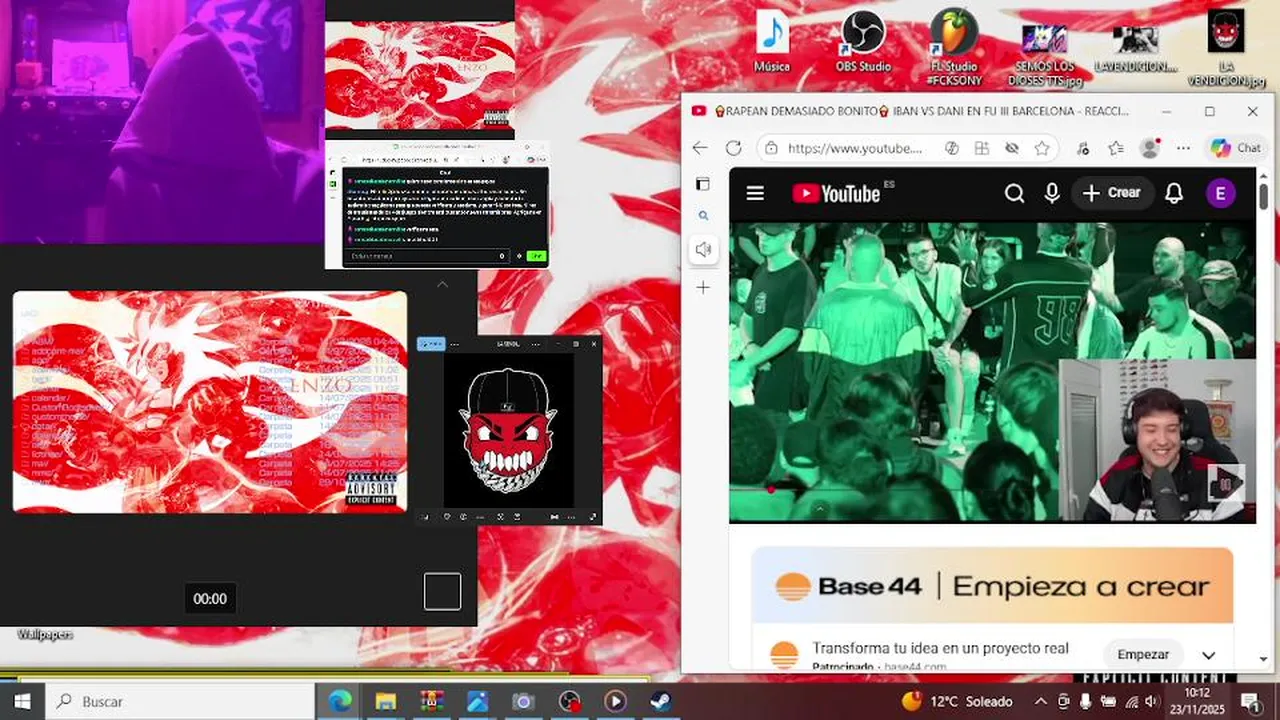The image size is (1280, 720).
Task: Open WinRAR taskbar icon
Action: coord(431,701)
